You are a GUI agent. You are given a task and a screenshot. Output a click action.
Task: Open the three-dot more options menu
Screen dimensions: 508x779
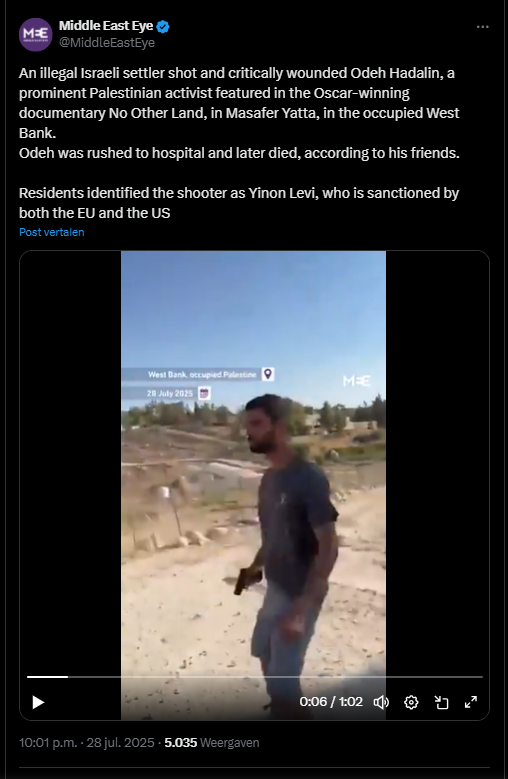click(483, 27)
